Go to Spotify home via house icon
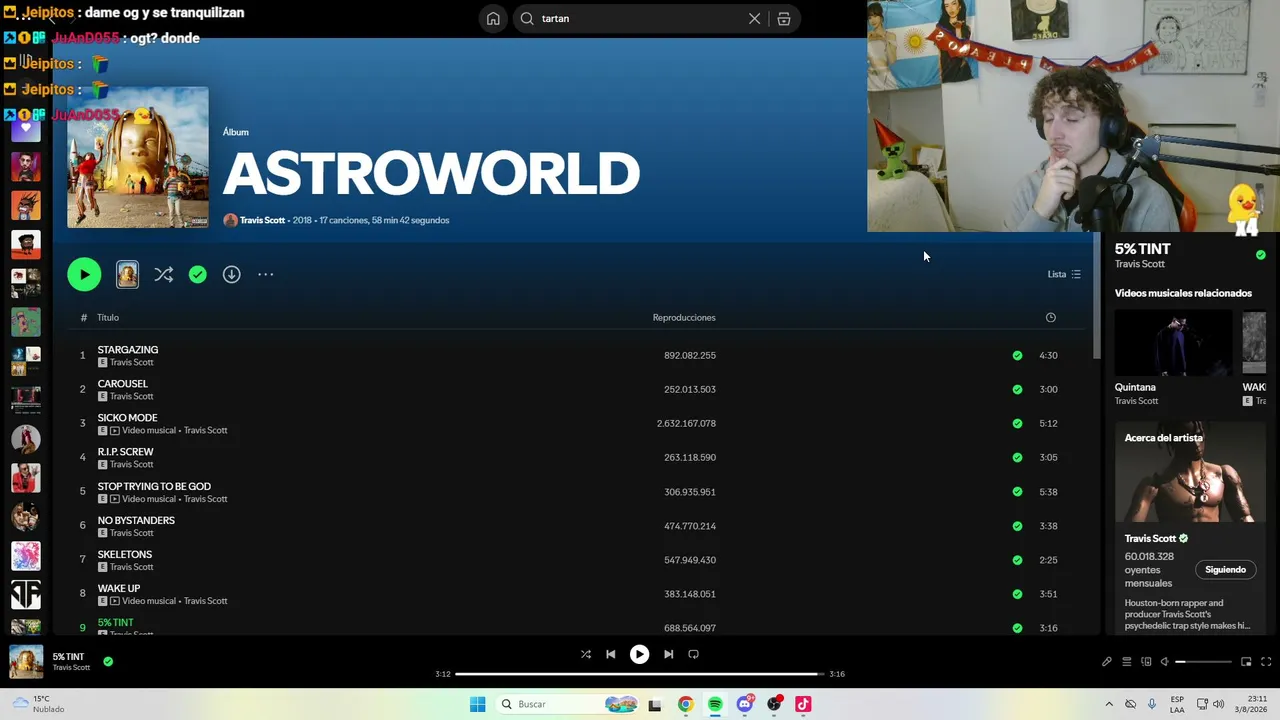 click(x=493, y=19)
